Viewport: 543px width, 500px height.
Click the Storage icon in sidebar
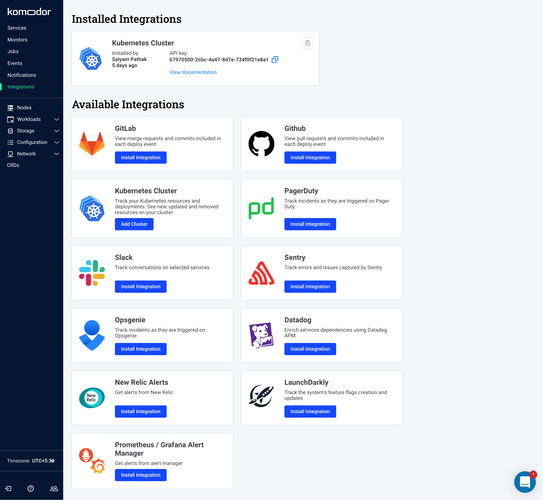[10, 131]
